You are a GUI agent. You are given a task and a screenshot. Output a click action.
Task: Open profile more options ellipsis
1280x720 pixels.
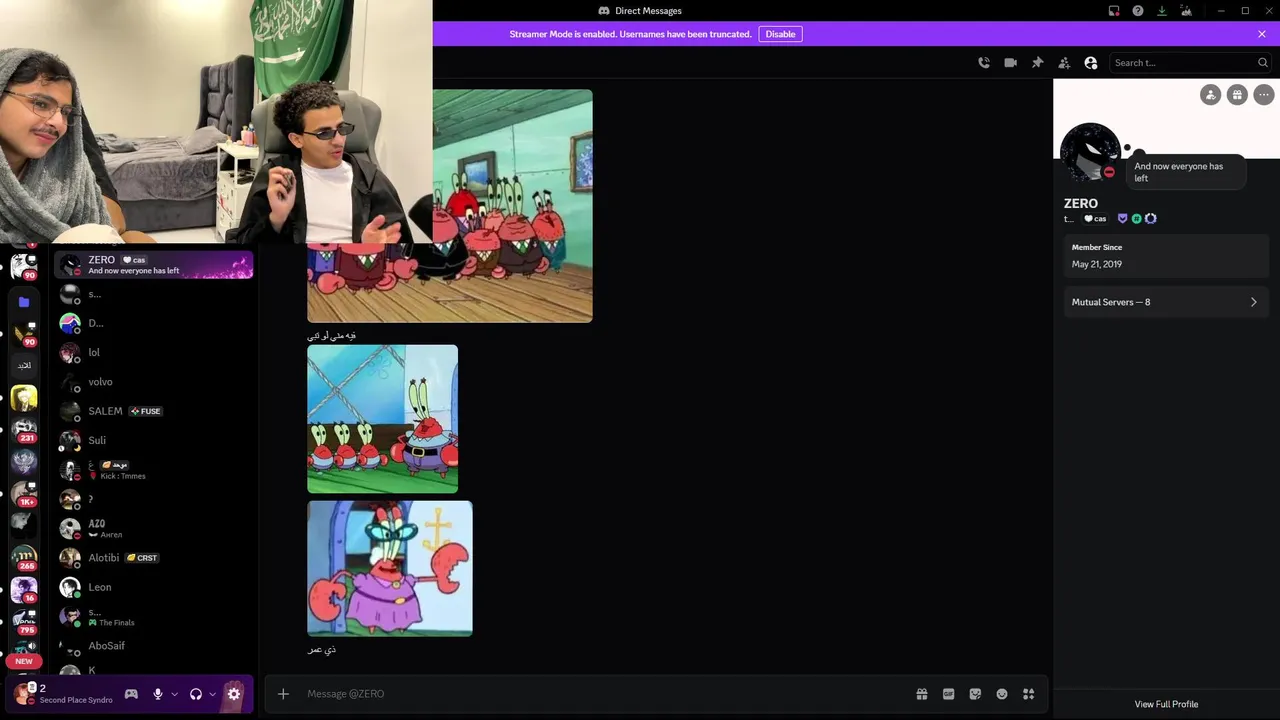(1264, 95)
